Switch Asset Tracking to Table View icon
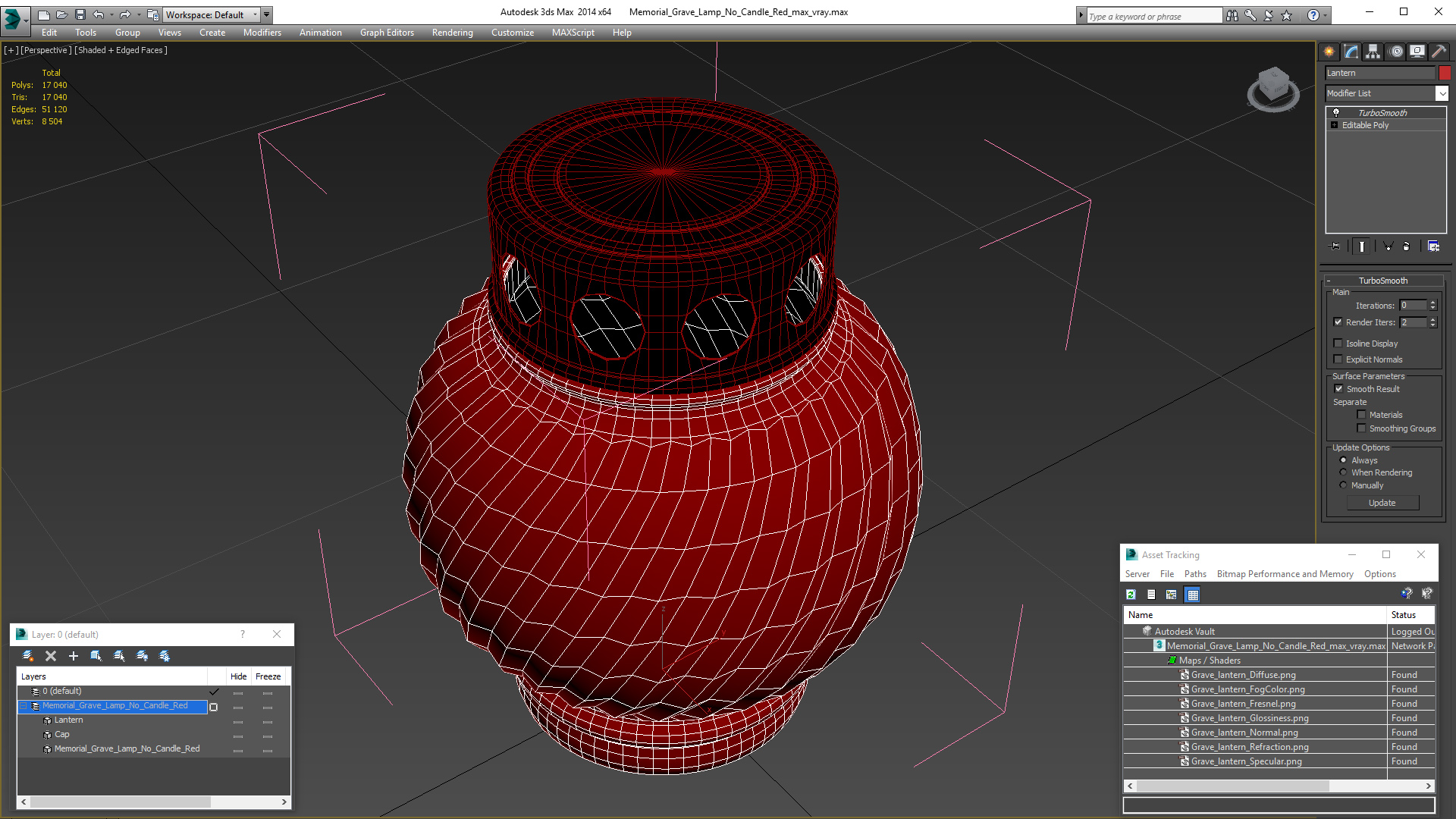Viewport: 1456px width, 819px height. pyautogui.click(x=1192, y=595)
